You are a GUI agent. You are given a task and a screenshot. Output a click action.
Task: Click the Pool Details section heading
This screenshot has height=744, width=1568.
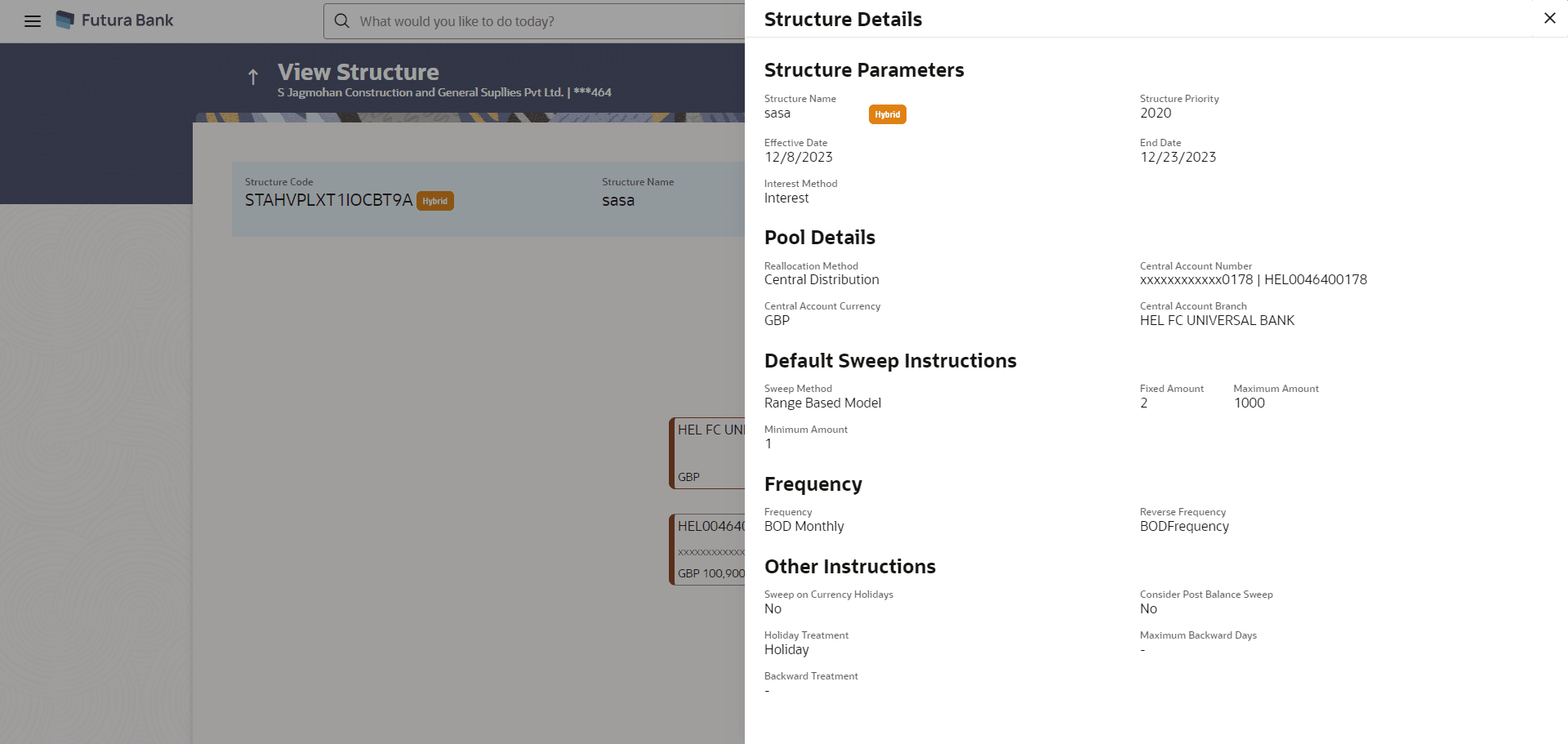[819, 238]
